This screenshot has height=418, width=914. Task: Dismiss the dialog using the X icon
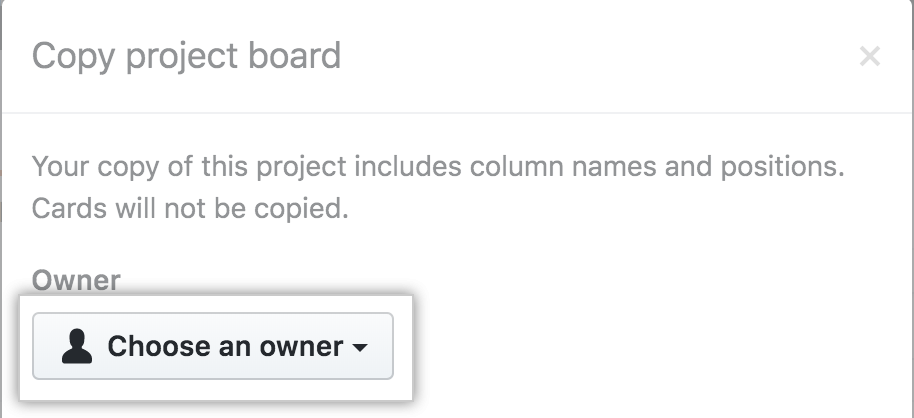869,57
